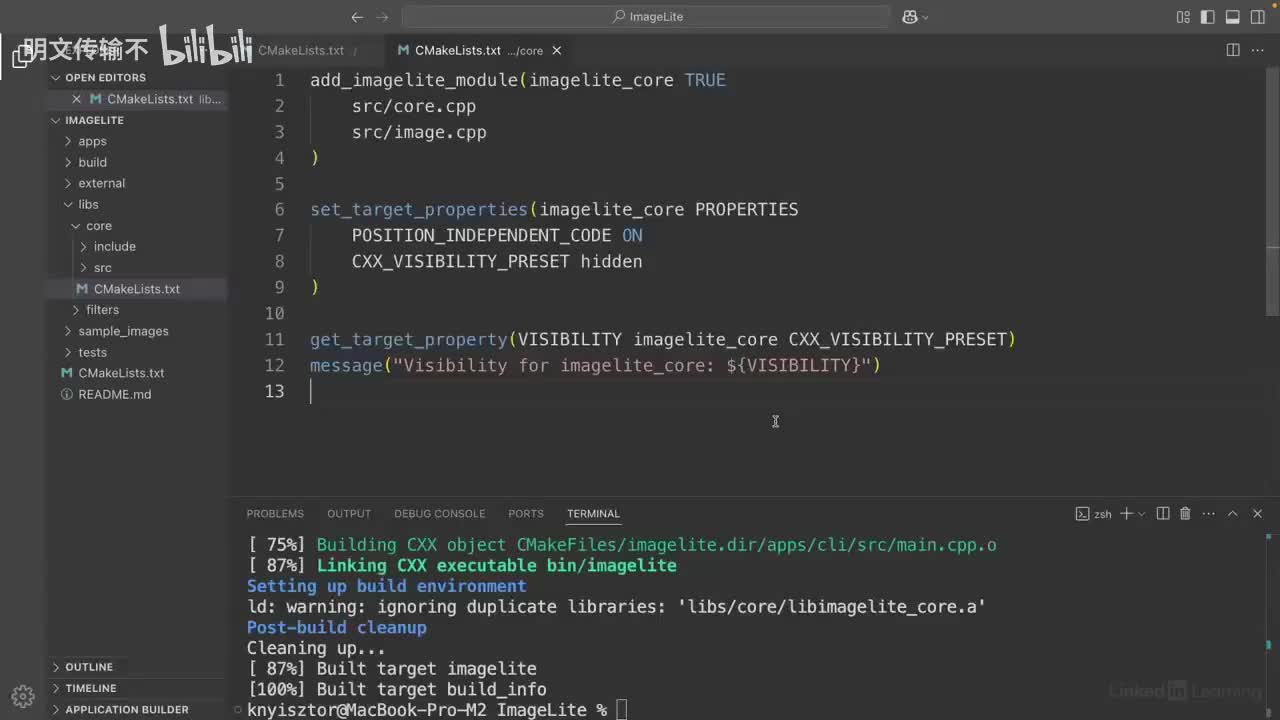The width and height of the screenshot is (1280, 720).
Task: Collapse the IMAGELITE folder section
Action: (x=94, y=120)
